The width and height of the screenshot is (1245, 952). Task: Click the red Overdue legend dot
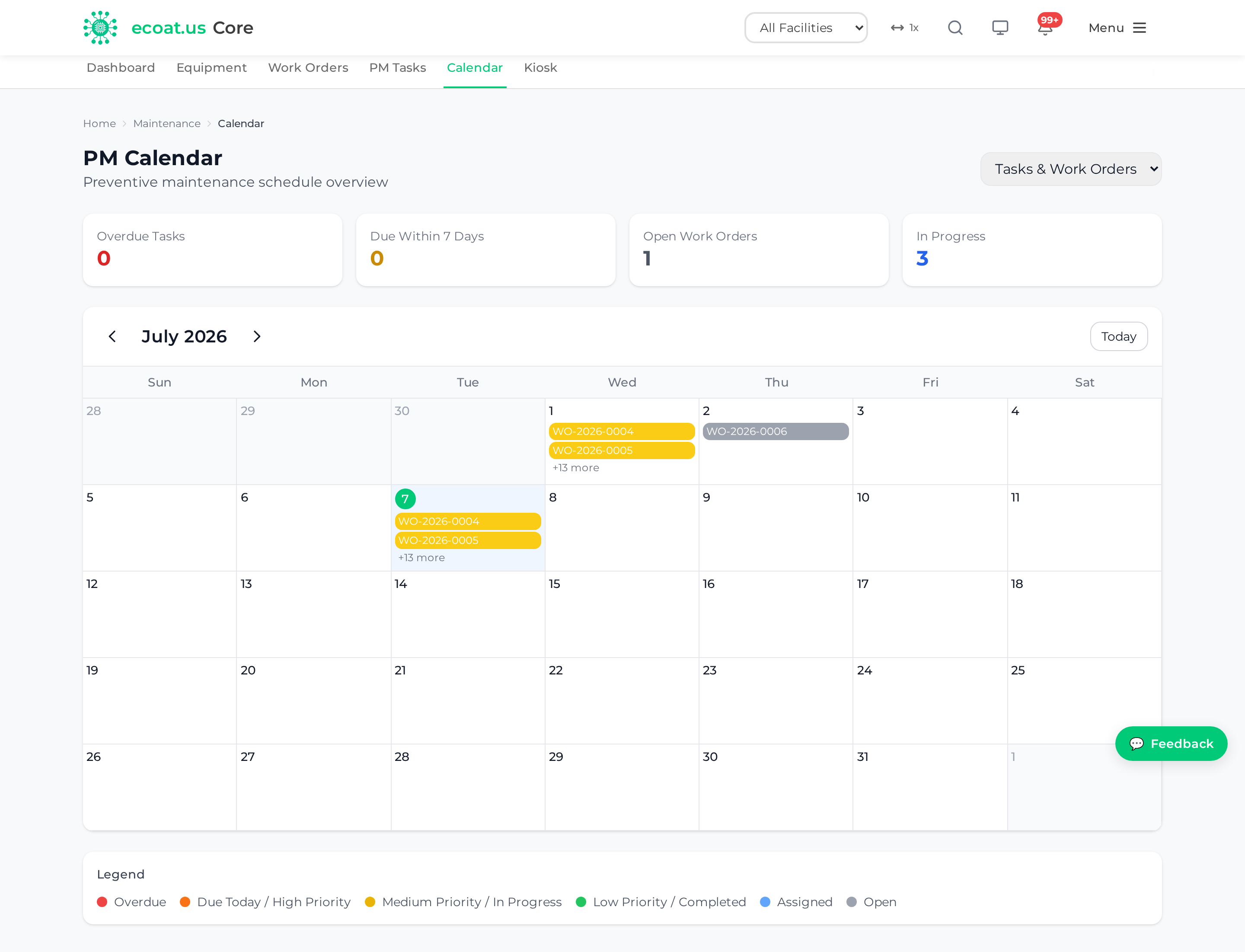102,902
